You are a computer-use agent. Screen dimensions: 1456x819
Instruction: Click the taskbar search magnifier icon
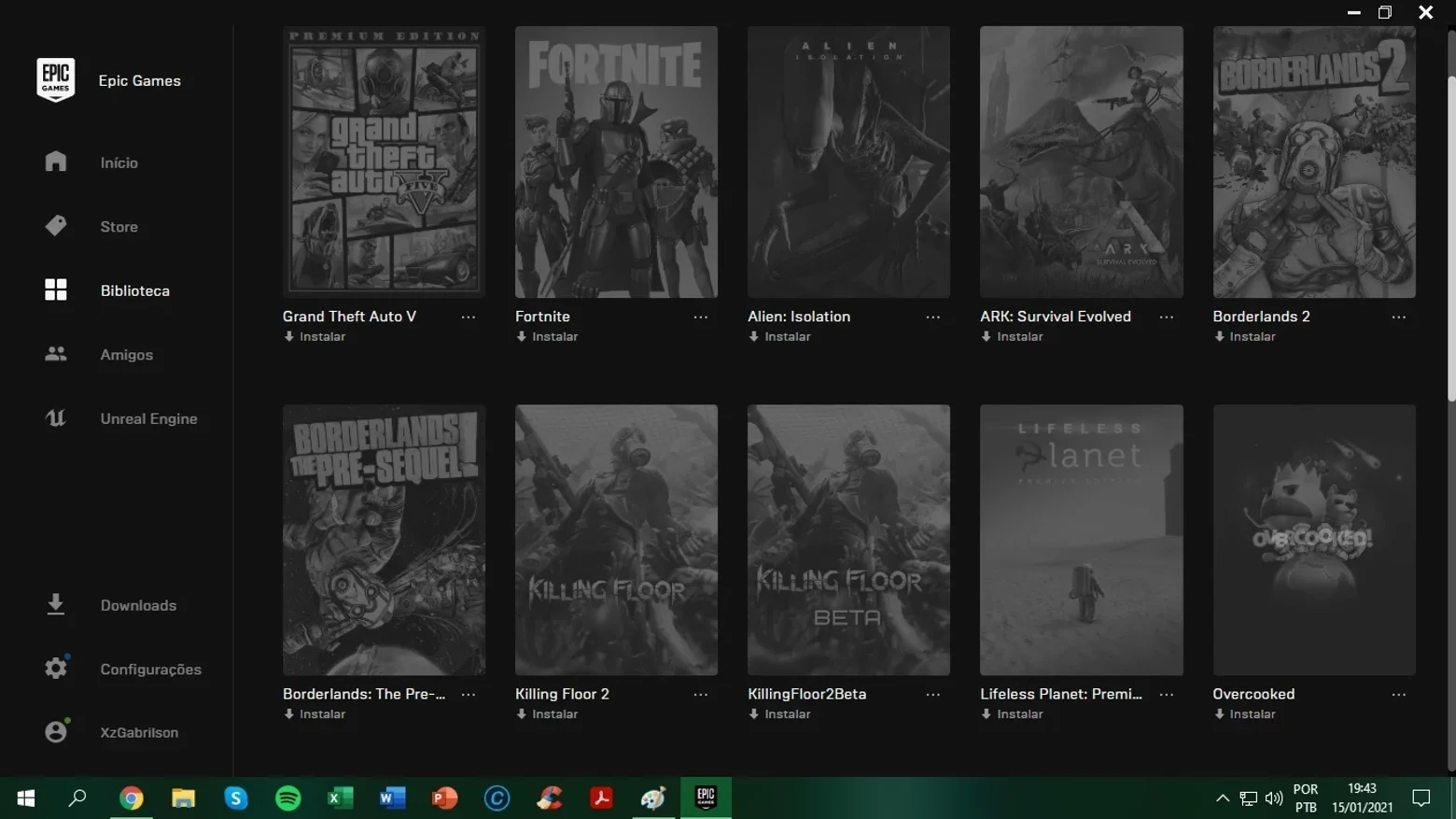click(x=78, y=798)
